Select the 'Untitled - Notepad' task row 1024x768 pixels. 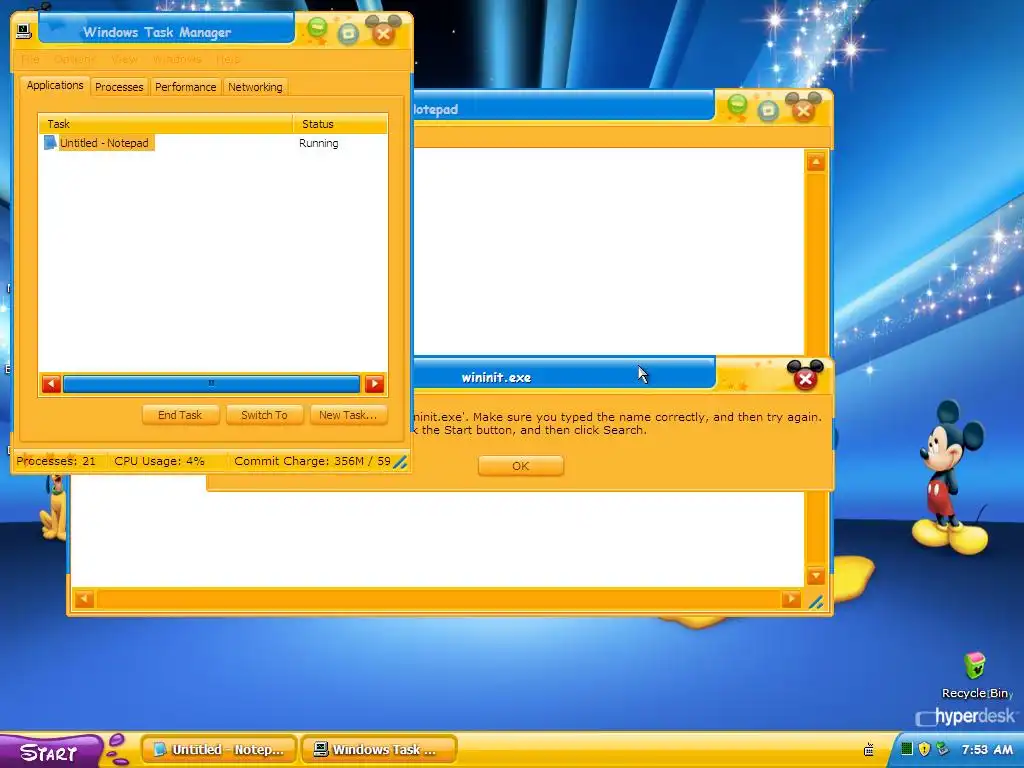(x=104, y=143)
